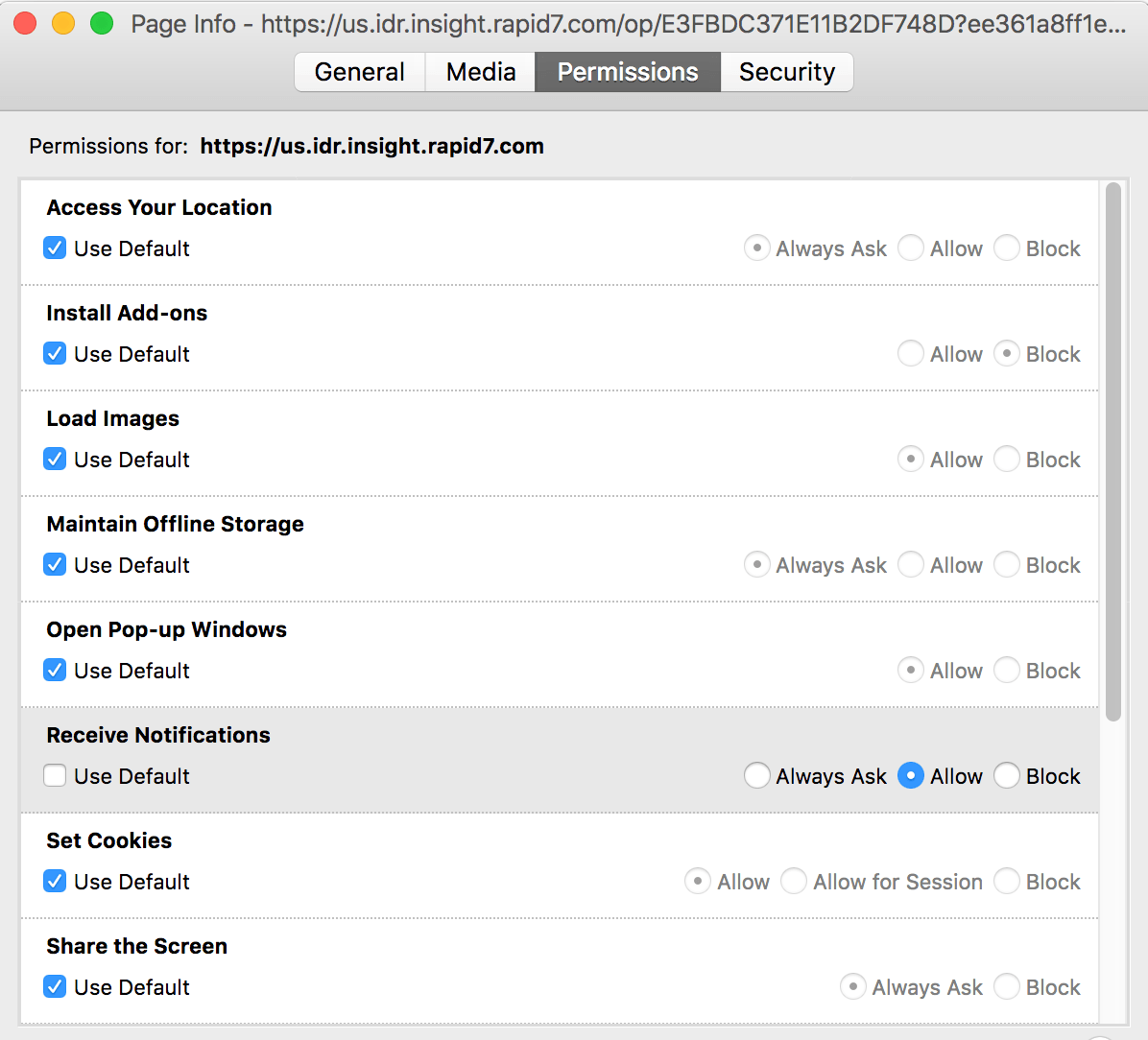Click the Load Images heading

pos(112,418)
